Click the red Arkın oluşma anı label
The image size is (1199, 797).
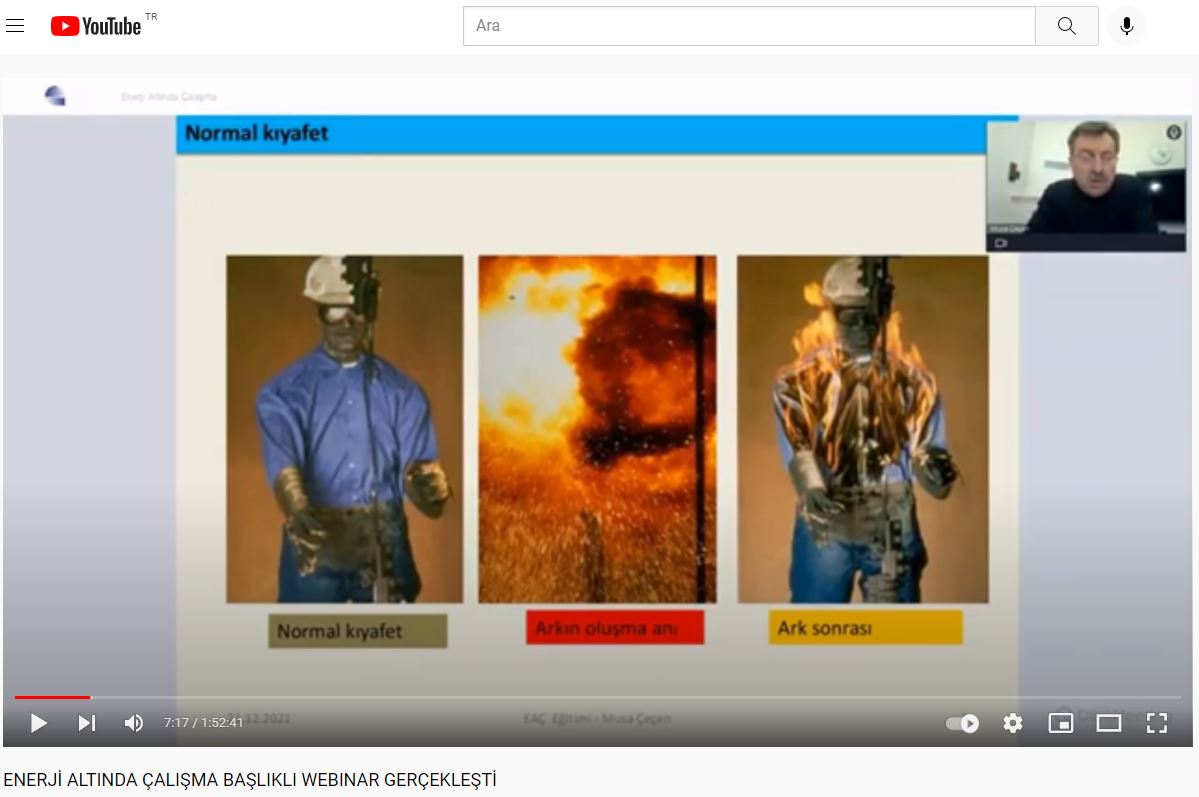[x=615, y=627]
